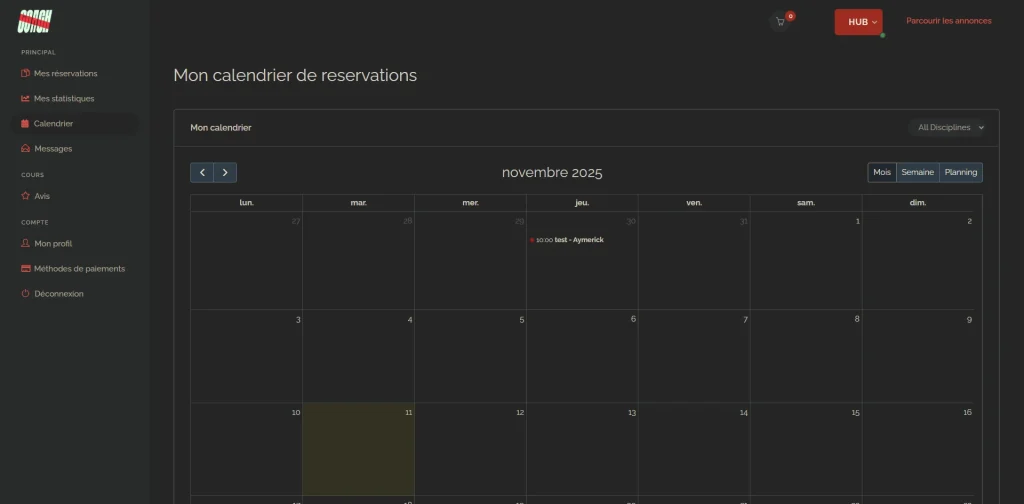Open the HUB dropdown menu
Screen dimensions: 1024x504
pos(858,22)
